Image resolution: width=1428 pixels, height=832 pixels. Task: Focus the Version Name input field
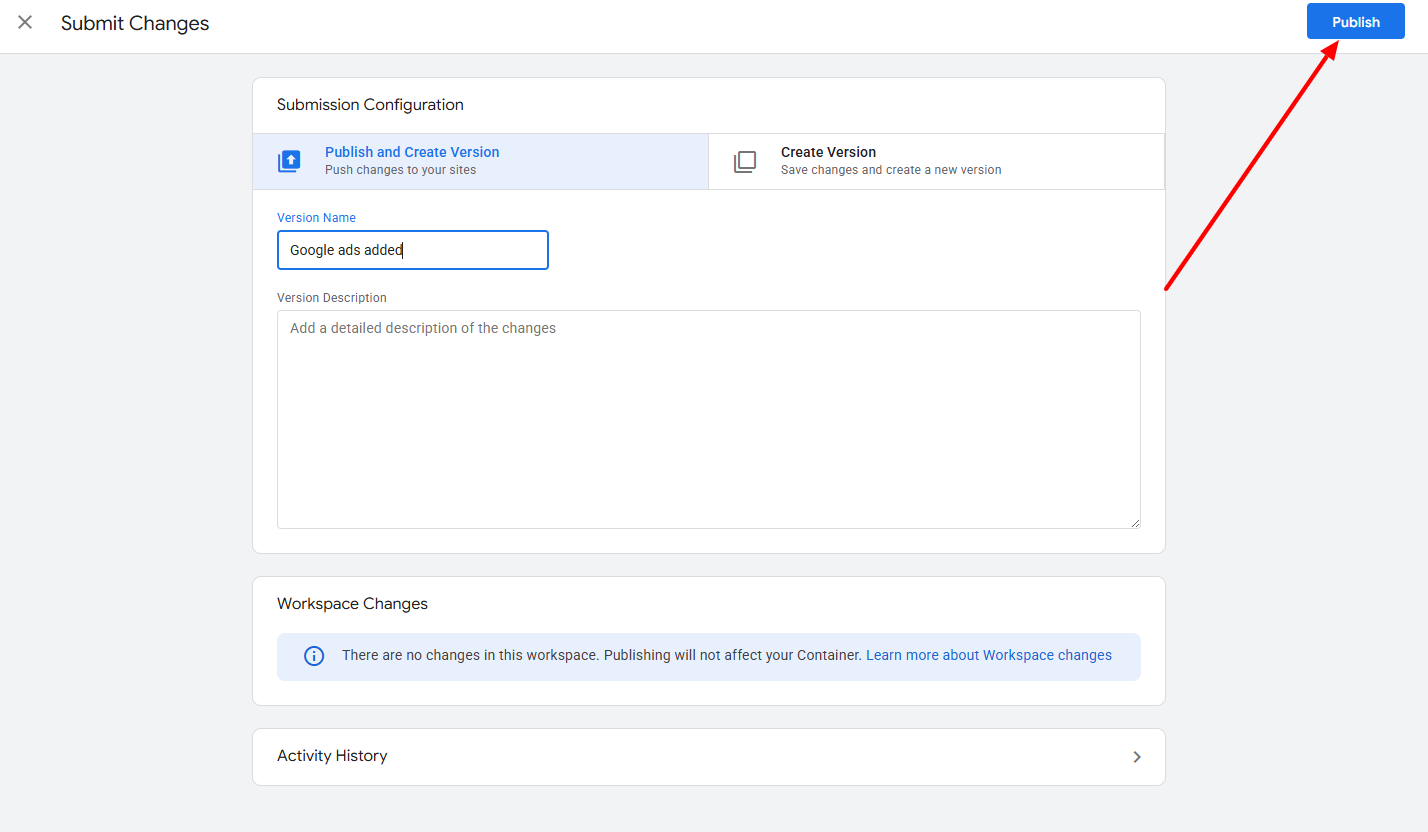point(412,250)
